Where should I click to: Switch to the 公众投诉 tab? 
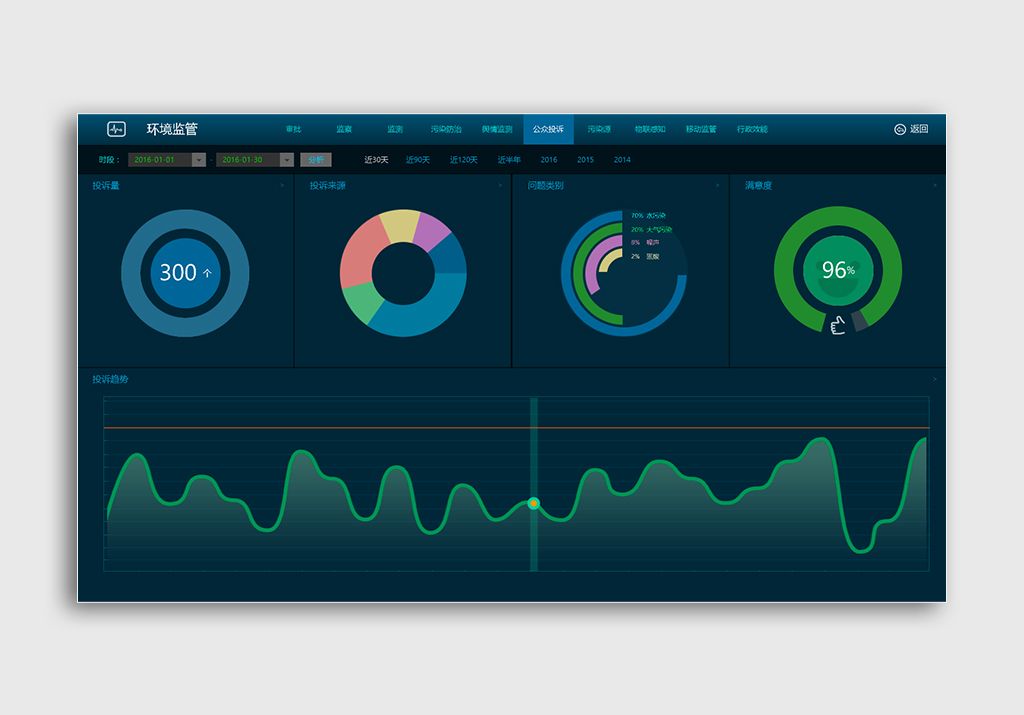point(548,130)
